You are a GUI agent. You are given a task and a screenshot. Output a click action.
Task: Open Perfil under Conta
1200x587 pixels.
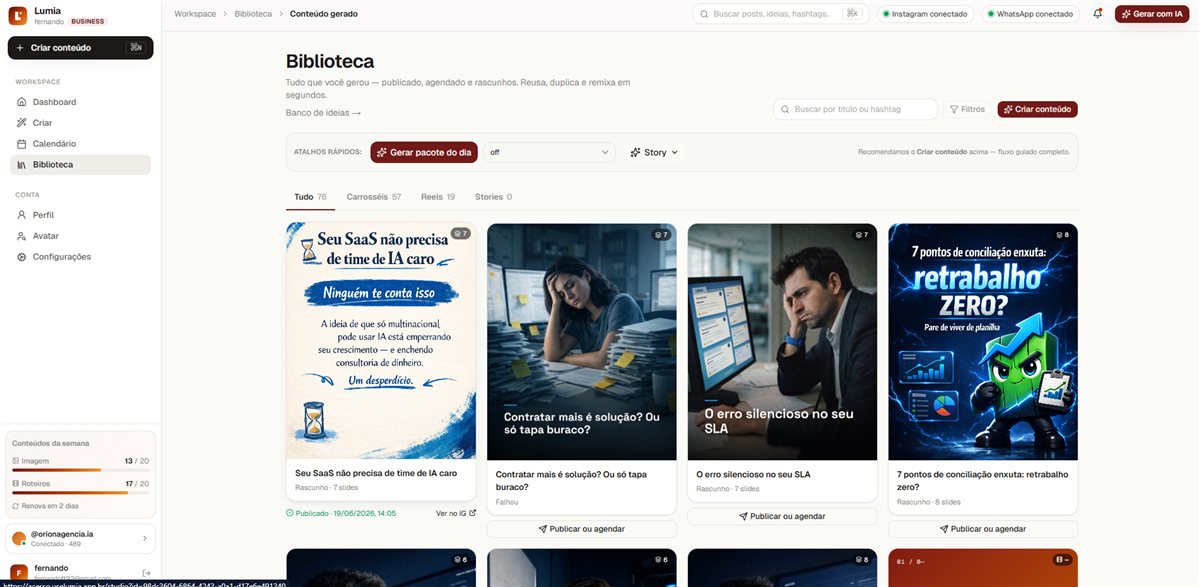tap(80, 215)
